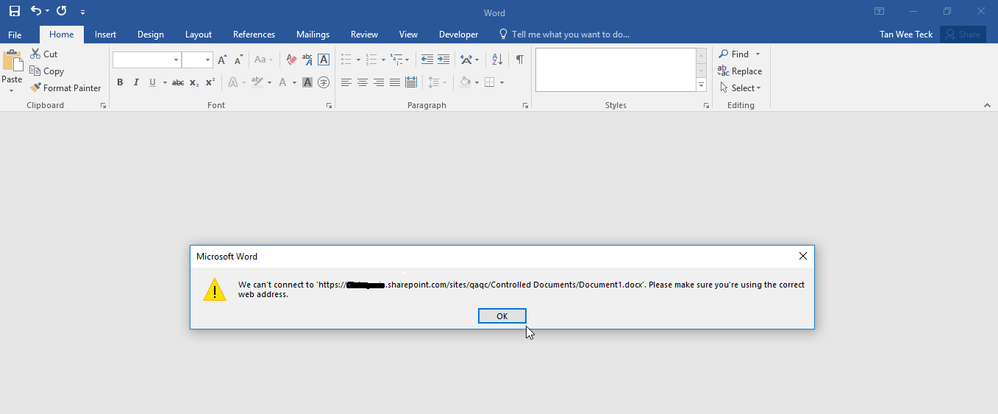
Task: Click the Find button
Action: (734, 54)
